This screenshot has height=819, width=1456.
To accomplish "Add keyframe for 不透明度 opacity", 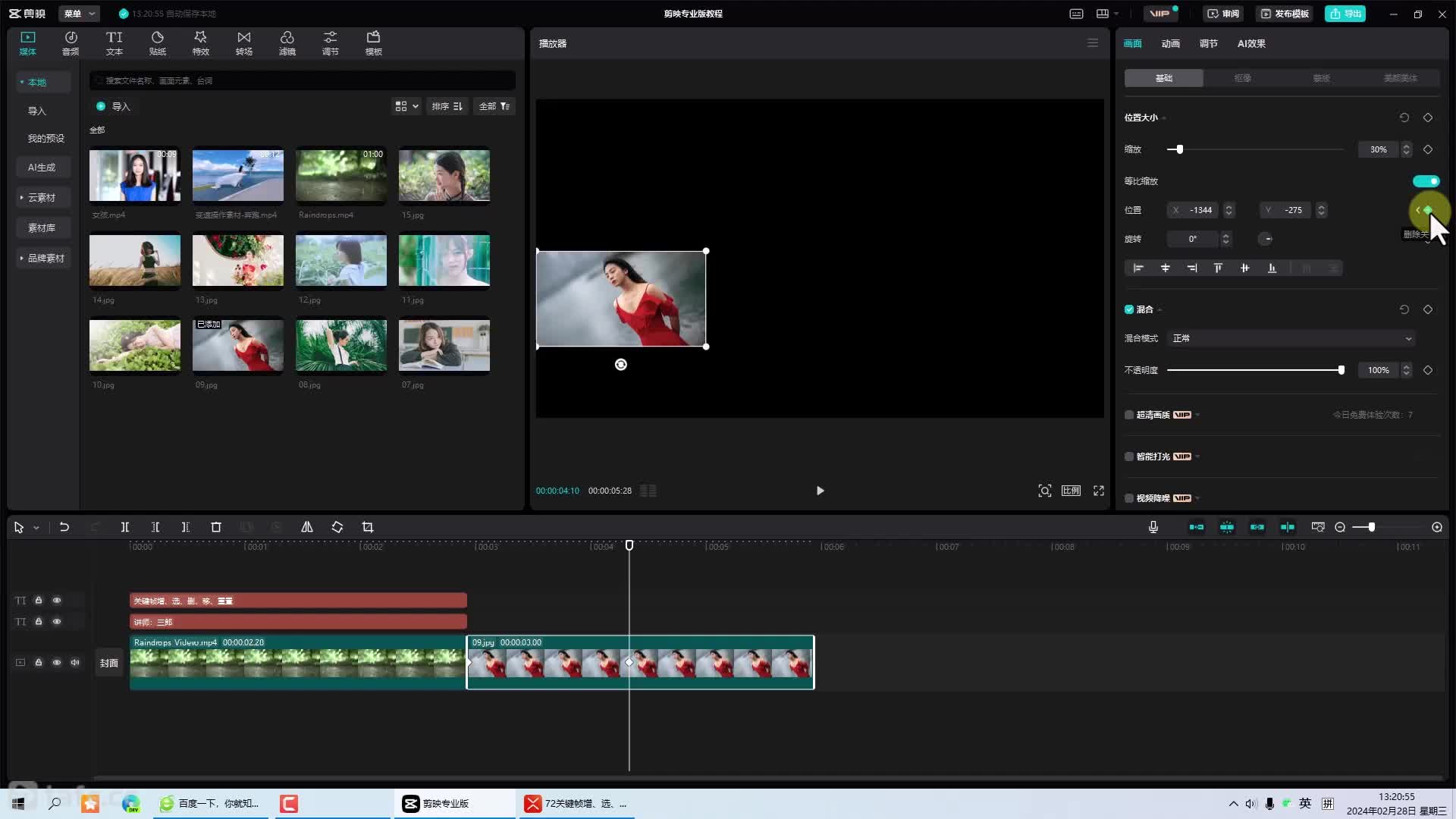I will pyautogui.click(x=1428, y=370).
